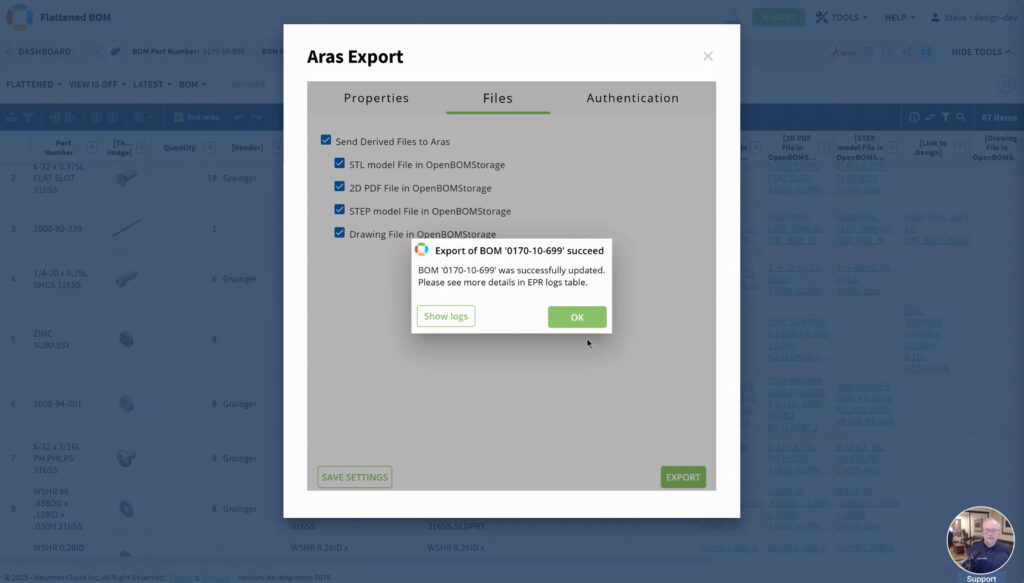
Task: Click the swap arrows icon in grid toolbar
Action: 929,117
